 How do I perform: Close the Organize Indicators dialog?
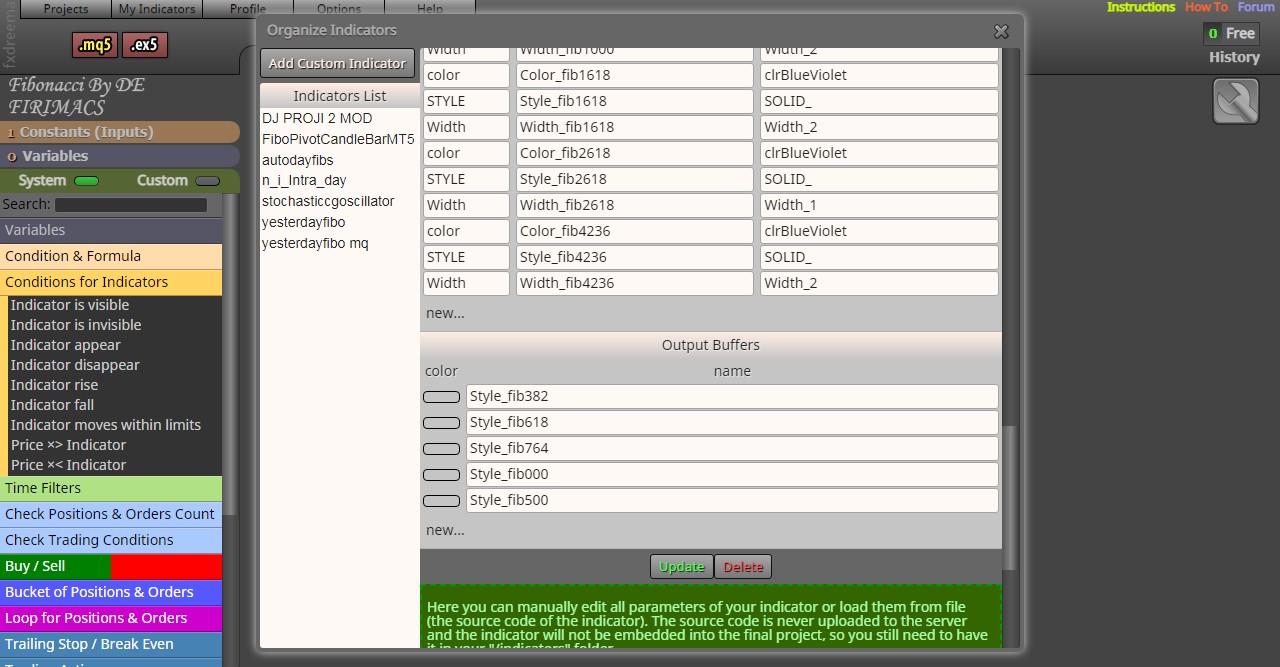[x=1001, y=31]
